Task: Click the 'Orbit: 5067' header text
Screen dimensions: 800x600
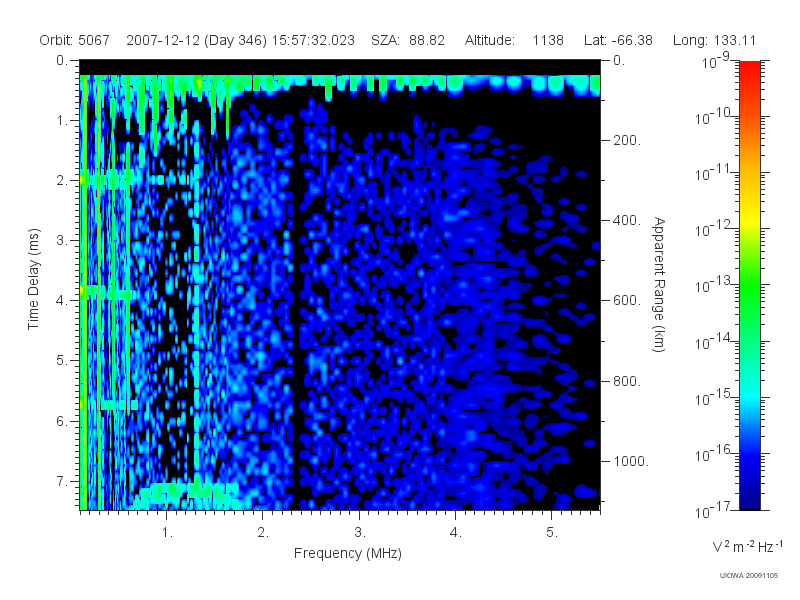Action: [74, 40]
